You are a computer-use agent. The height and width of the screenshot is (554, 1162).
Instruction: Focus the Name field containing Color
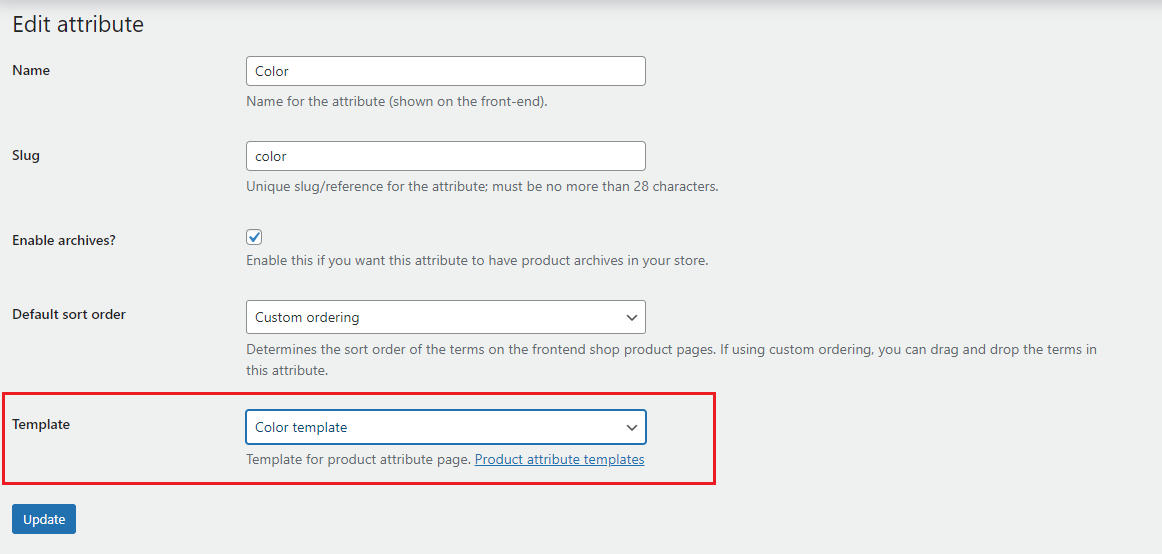(x=445, y=71)
